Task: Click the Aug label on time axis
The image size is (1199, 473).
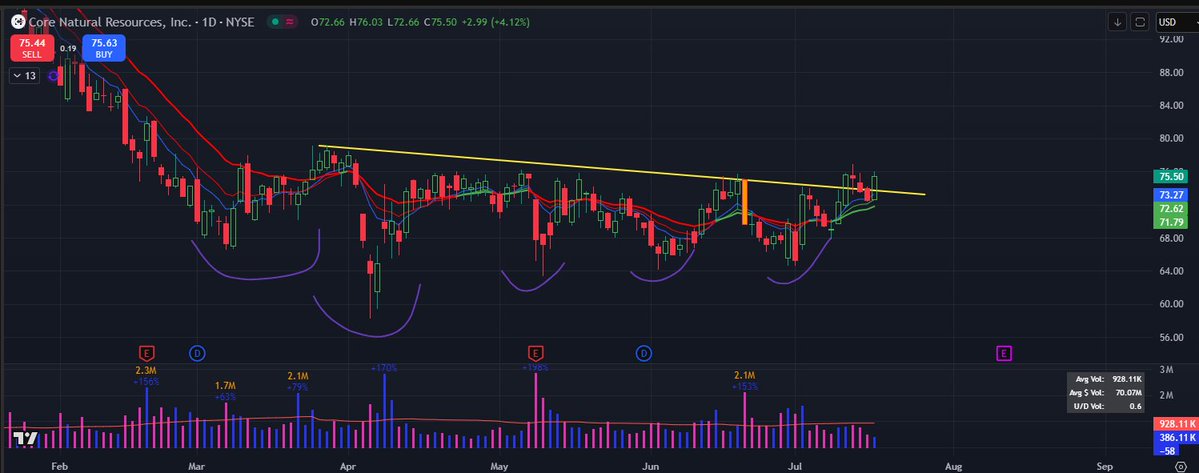Action: (x=953, y=465)
